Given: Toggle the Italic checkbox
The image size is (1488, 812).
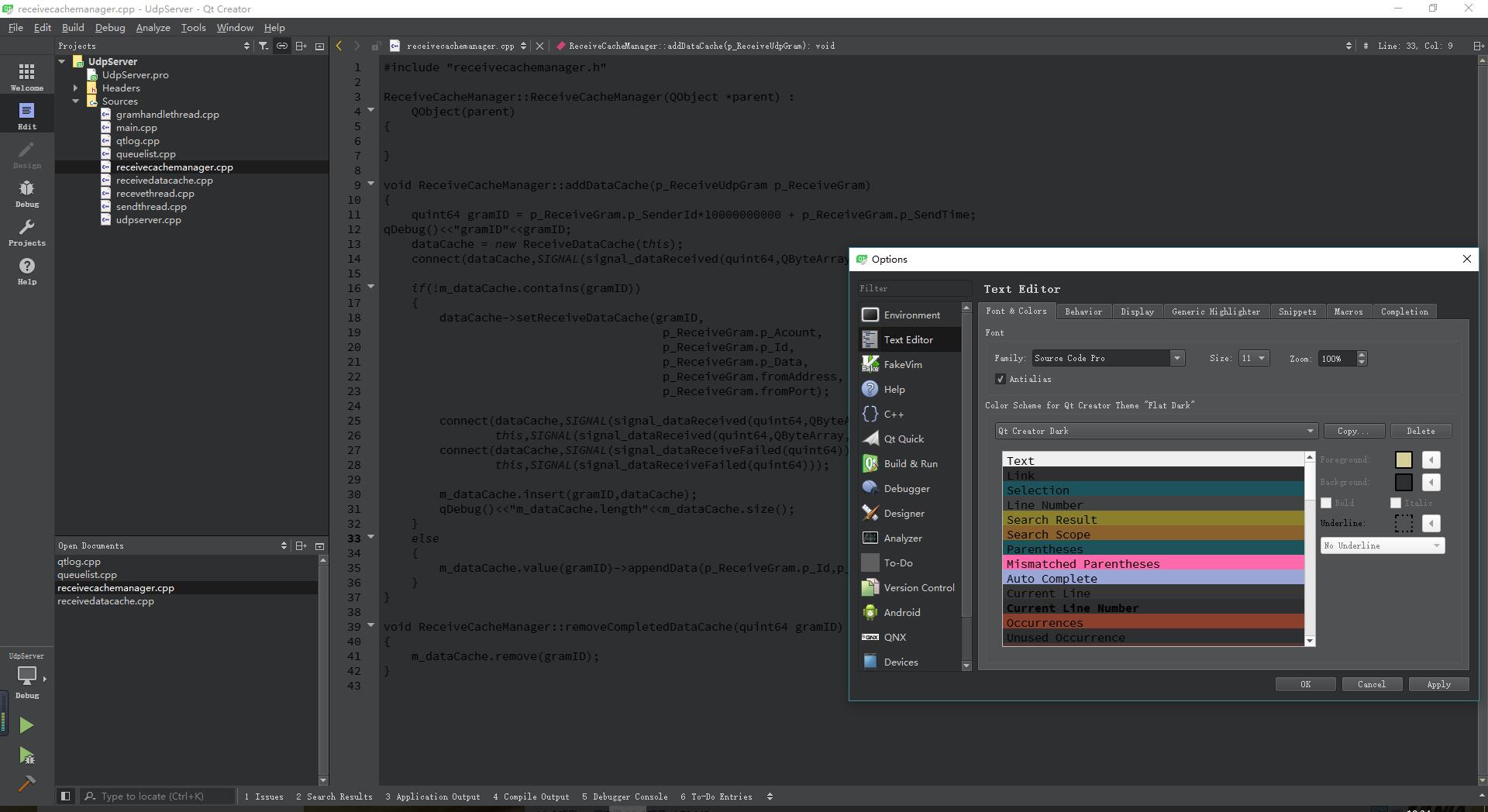Looking at the screenshot, I should tap(1396, 503).
